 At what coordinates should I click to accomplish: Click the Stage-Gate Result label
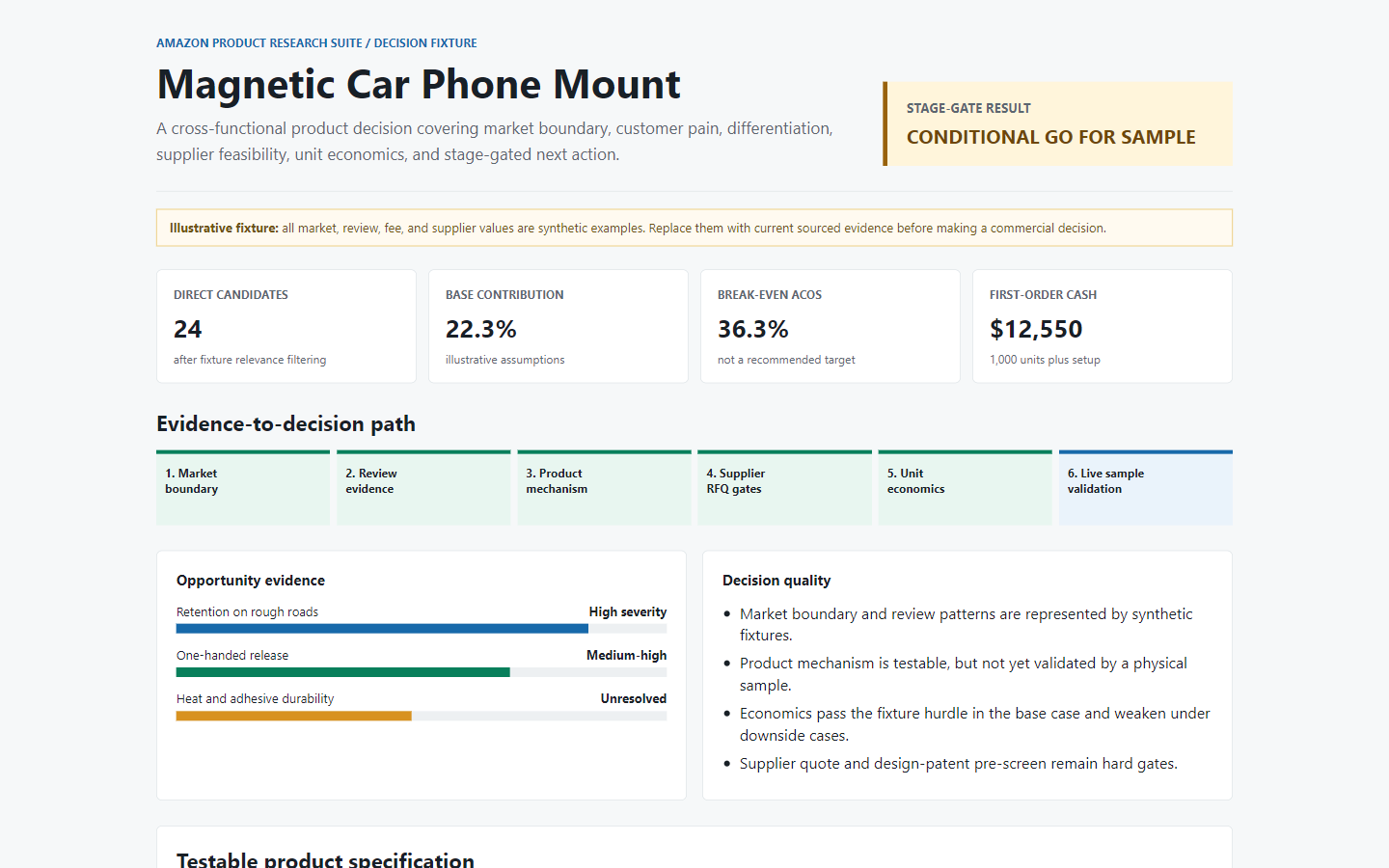tap(968, 108)
